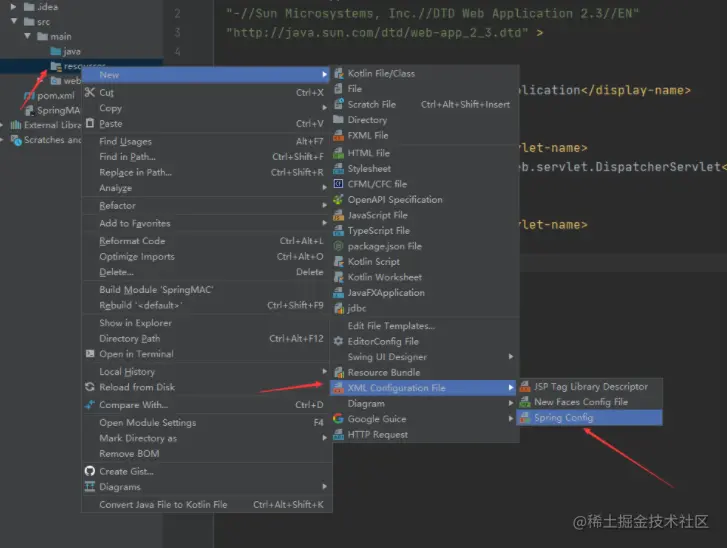Click the Spring Config icon

click(525, 418)
